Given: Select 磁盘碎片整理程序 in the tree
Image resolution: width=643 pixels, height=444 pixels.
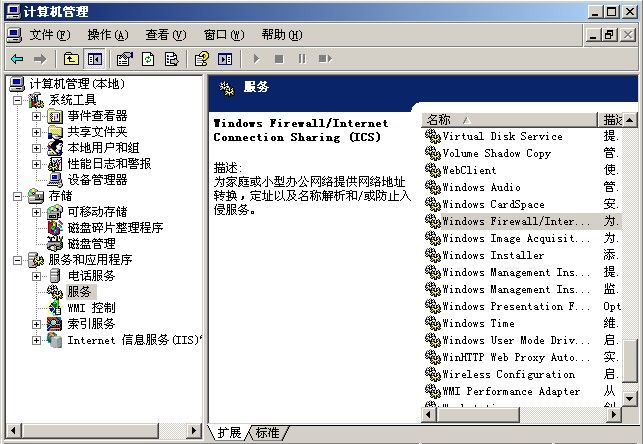Looking at the screenshot, I should (114, 228).
